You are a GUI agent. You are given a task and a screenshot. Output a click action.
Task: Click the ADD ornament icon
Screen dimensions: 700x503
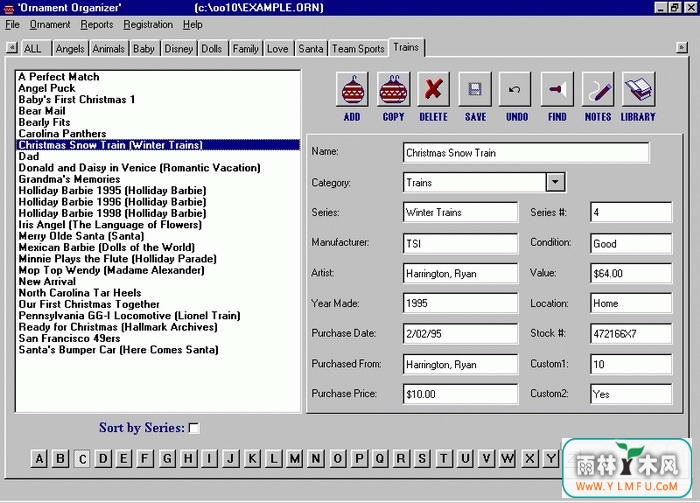tap(352, 89)
